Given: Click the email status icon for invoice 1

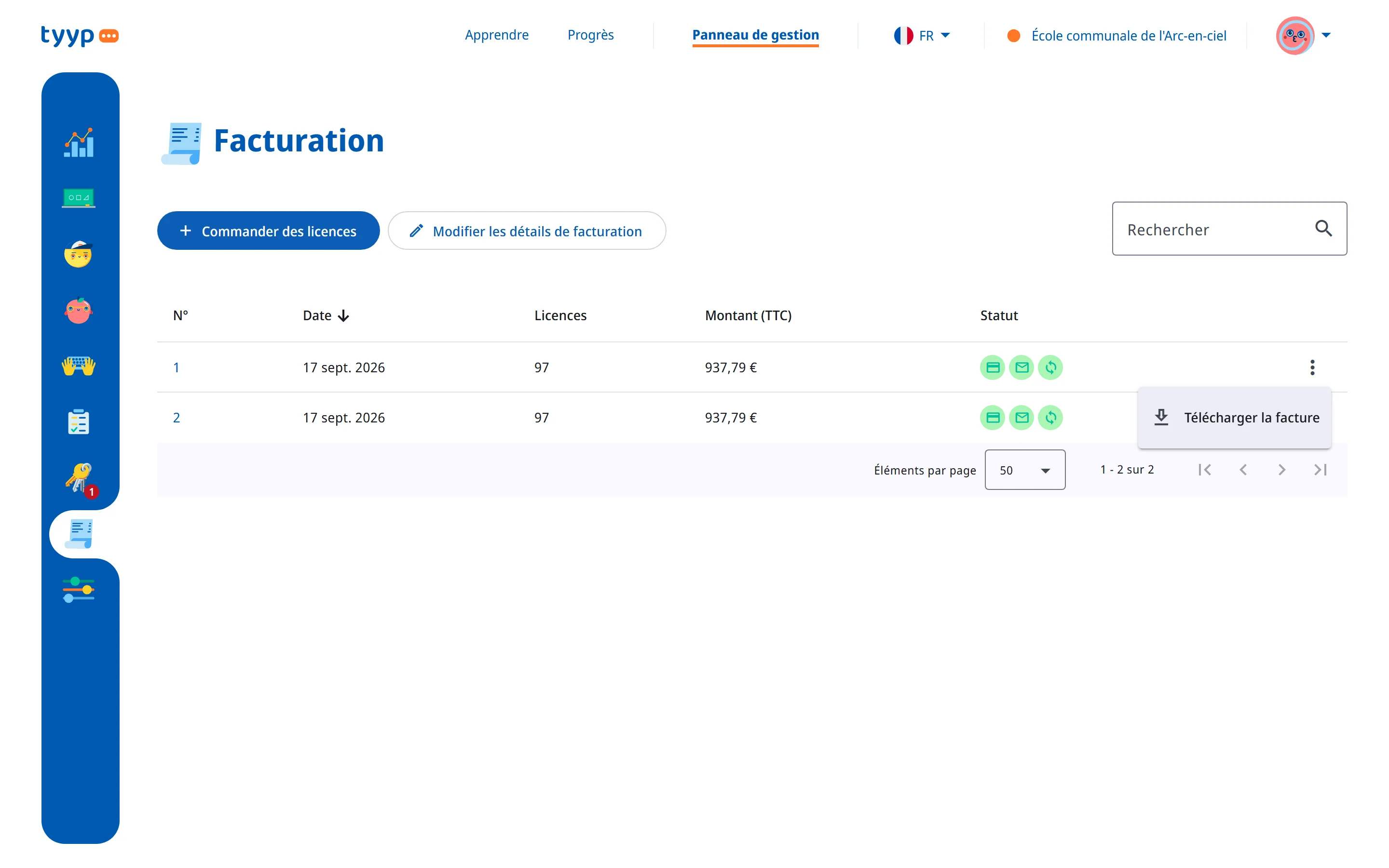Looking at the screenshot, I should pos(1021,367).
